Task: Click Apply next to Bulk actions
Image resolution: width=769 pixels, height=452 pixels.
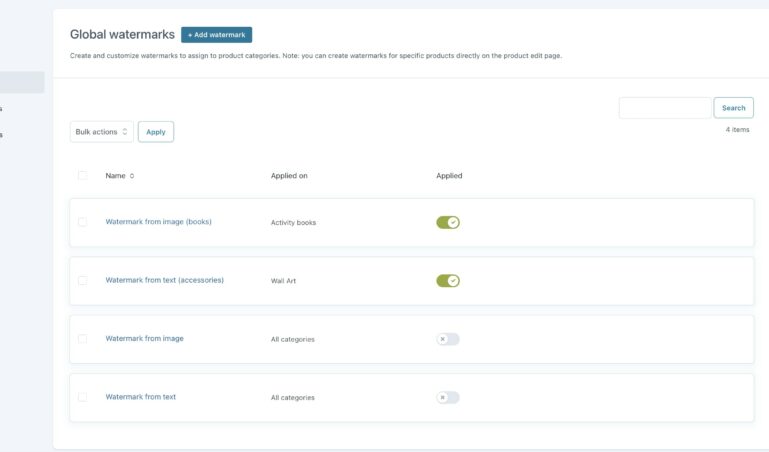Action: [156, 132]
